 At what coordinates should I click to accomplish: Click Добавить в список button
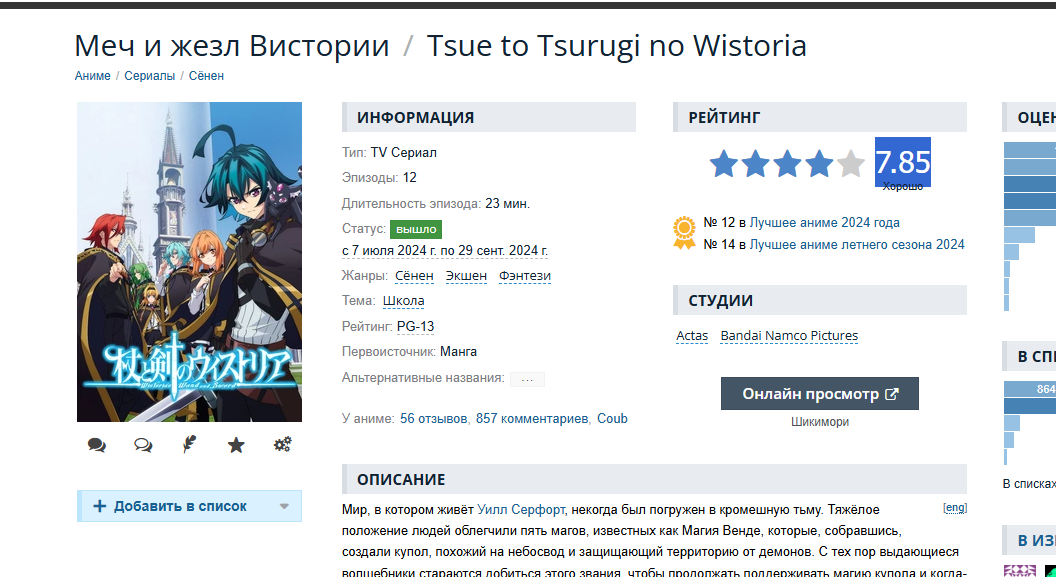point(189,506)
